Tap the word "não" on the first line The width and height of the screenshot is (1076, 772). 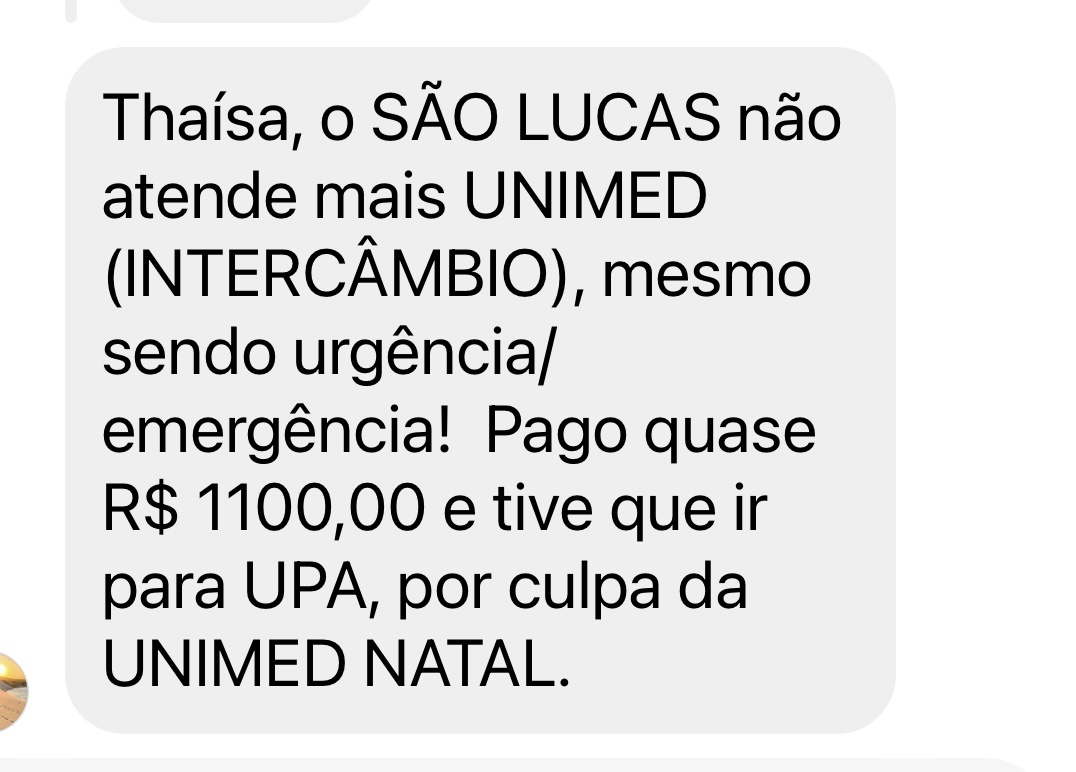click(x=789, y=118)
